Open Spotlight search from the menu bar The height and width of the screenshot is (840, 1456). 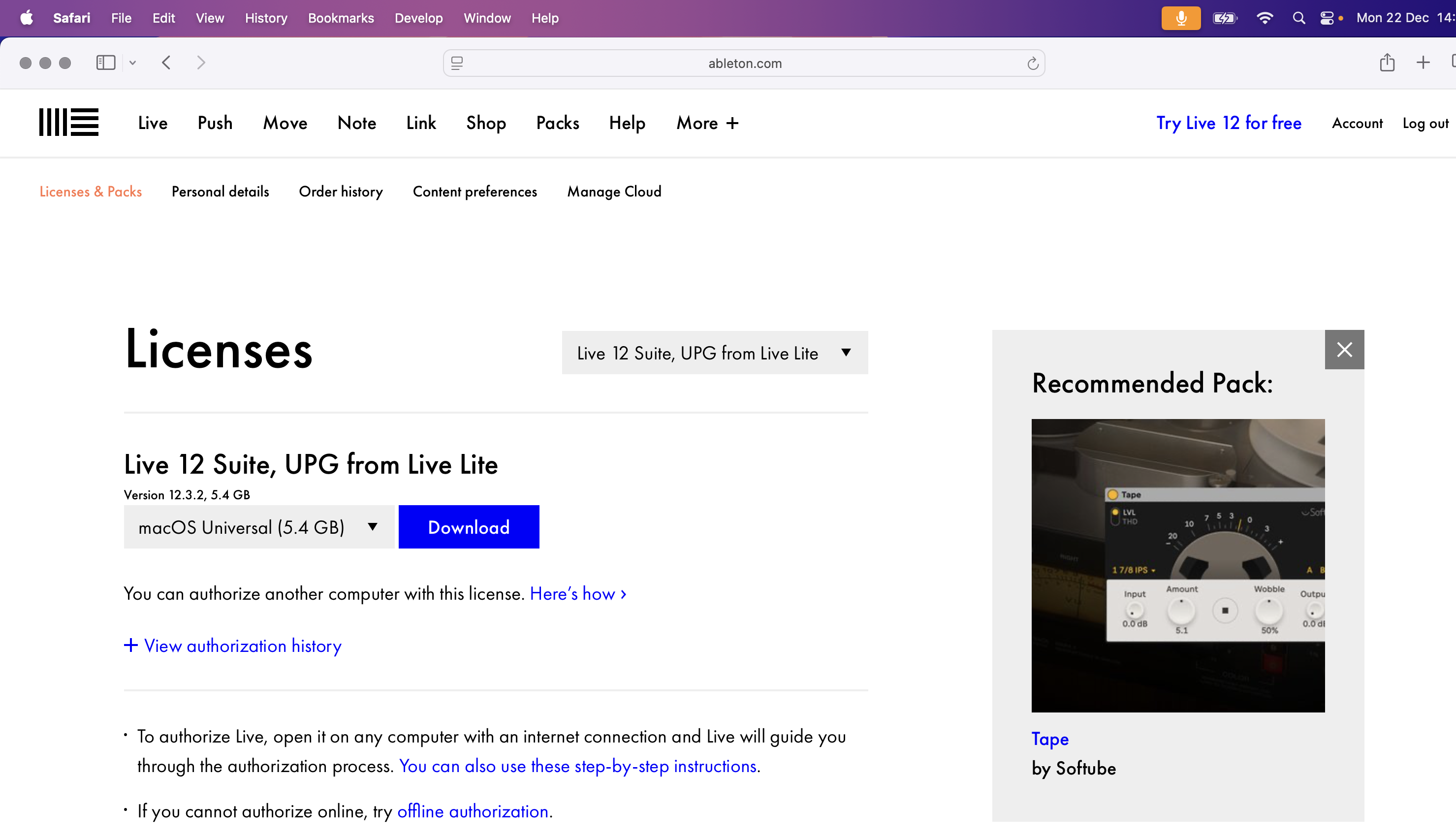tap(1299, 18)
